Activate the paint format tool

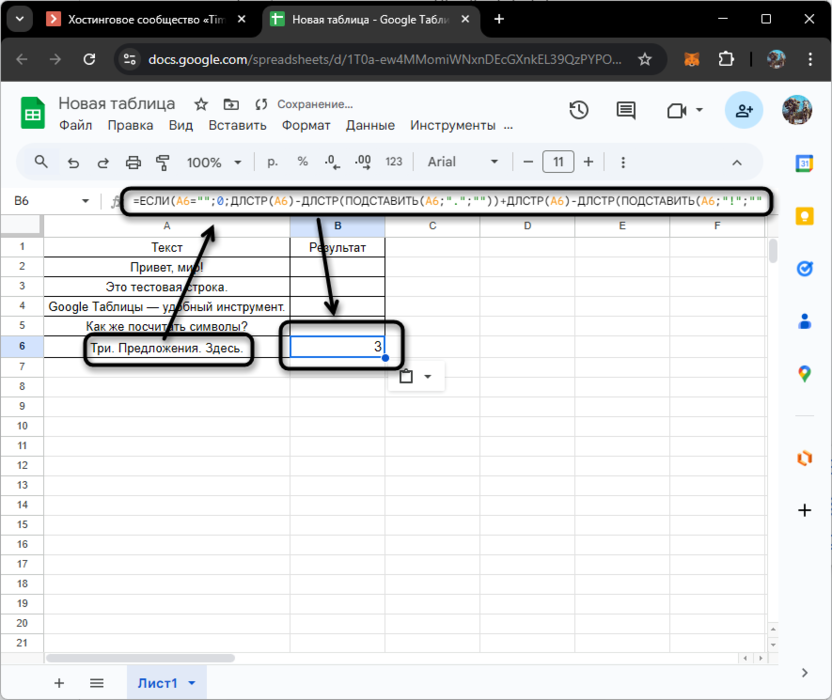tap(163, 162)
